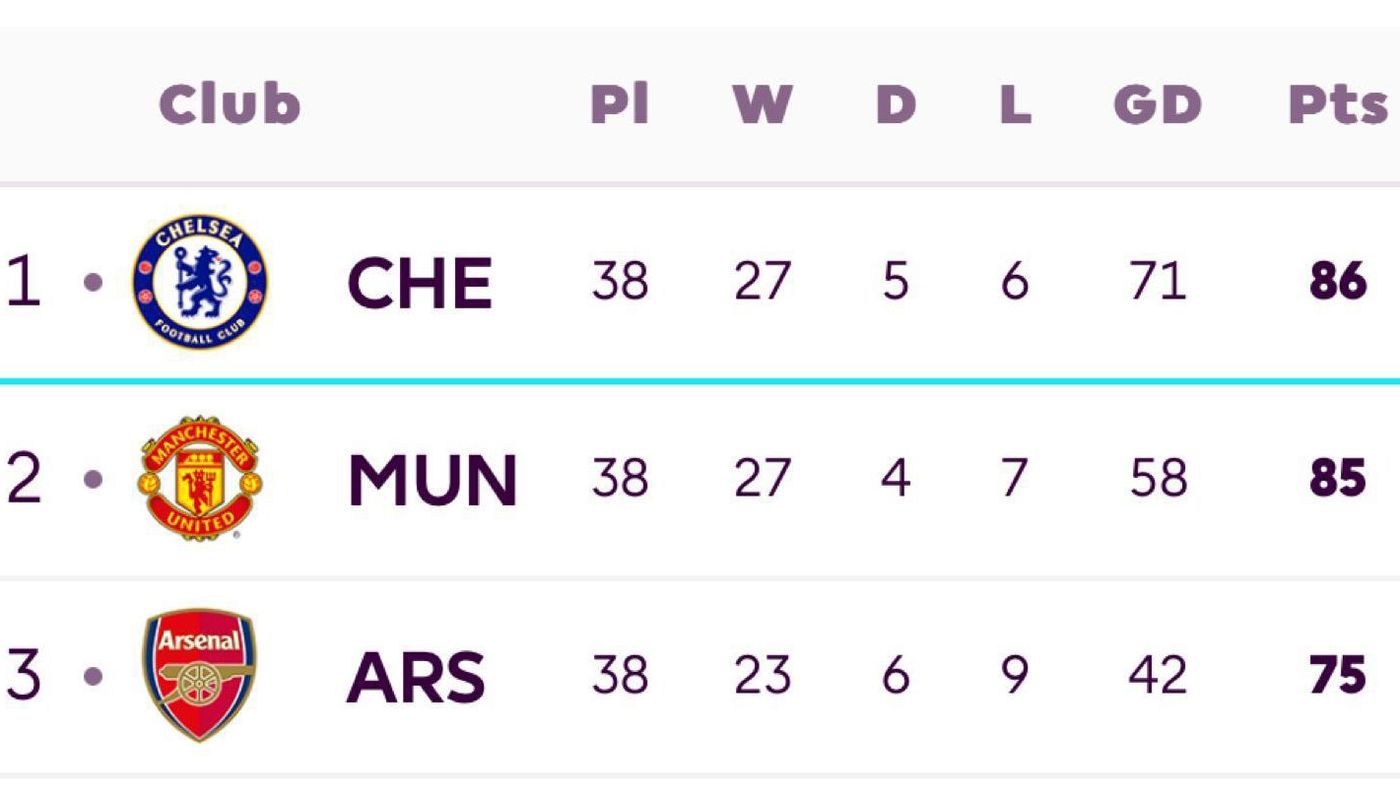Click Chelsea's goal difference of 71

coord(1157,283)
